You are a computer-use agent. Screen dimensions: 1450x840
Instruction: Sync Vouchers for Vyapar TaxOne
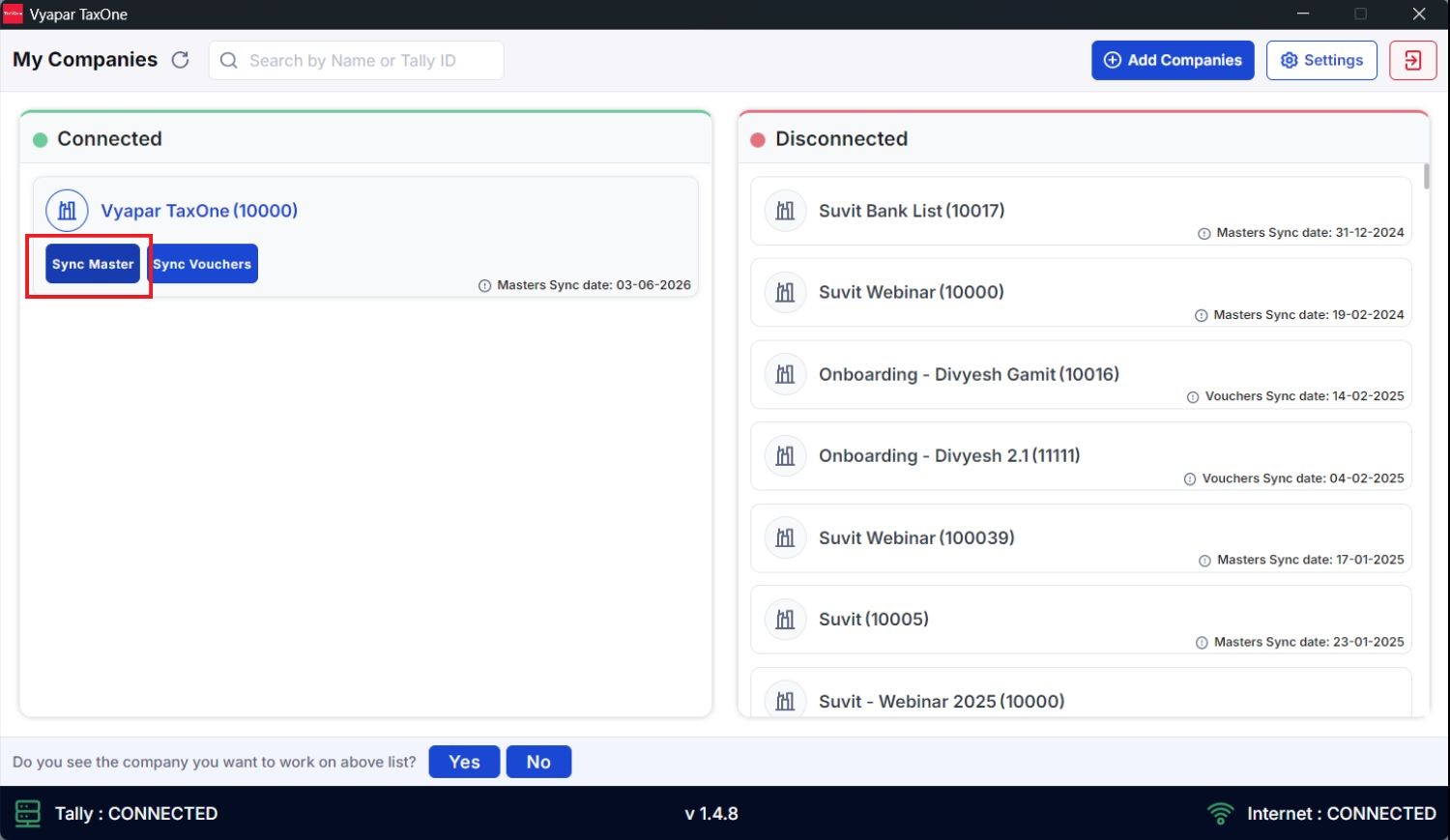pyautogui.click(x=202, y=264)
